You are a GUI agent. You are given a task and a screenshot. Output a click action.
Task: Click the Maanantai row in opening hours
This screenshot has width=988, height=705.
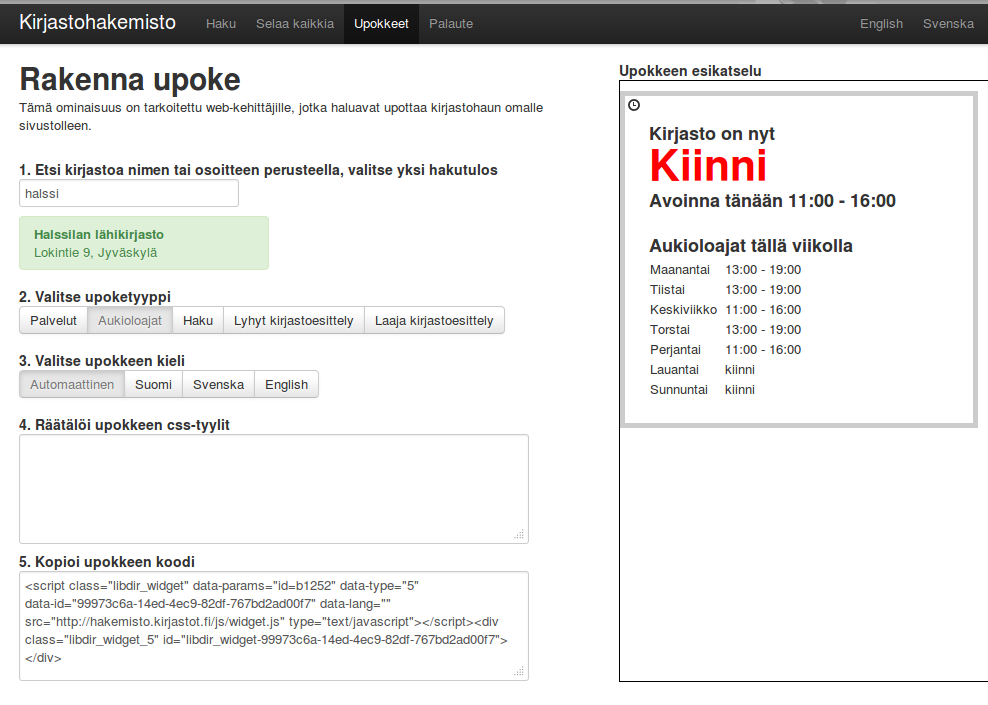(x=726, y=270)
